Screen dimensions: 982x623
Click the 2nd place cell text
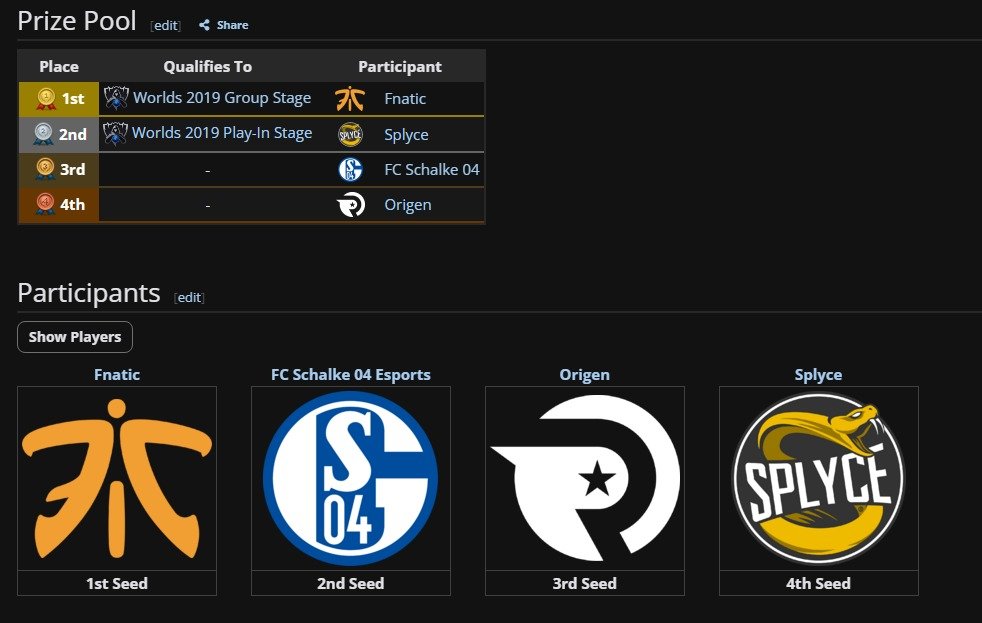pyautogui.click(x=73, y=134)
